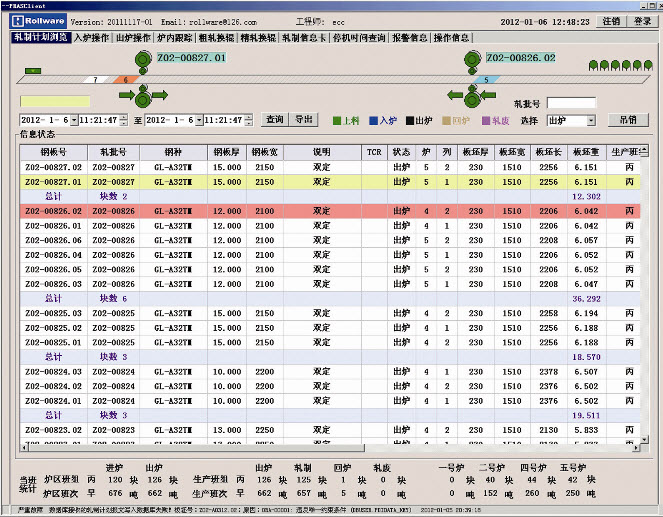Click right rolling mill stand icon on the line
Viewport: 663px width, 517px height.
tap(469, 60)
